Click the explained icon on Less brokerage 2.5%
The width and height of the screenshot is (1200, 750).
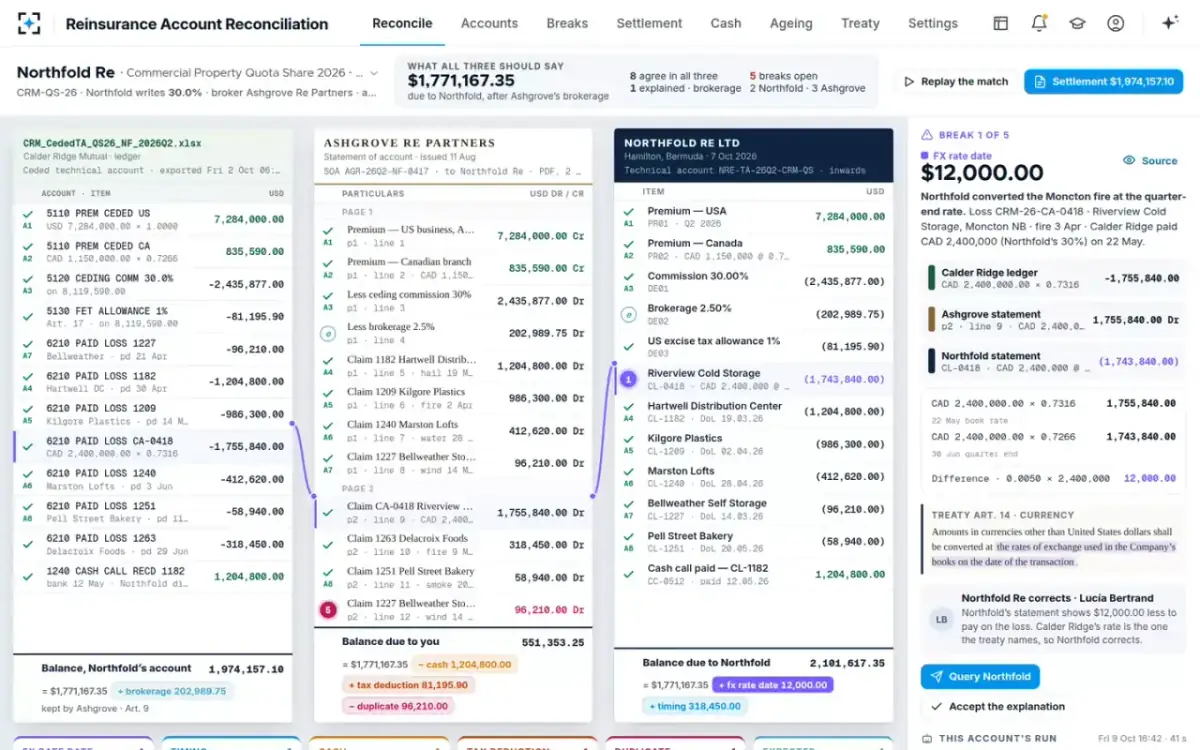tap(327, 333)
